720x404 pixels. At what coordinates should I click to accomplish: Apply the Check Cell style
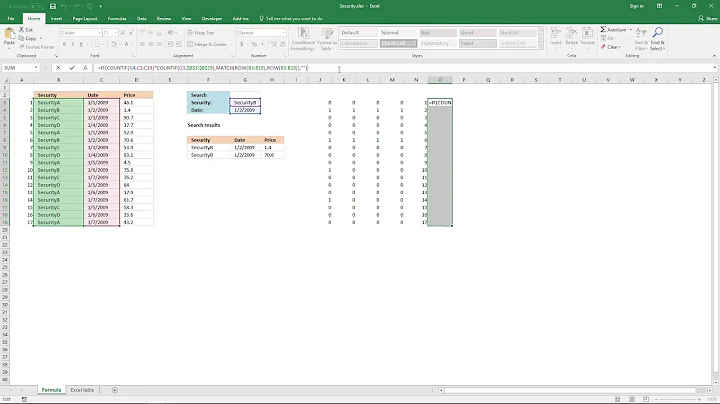click(398, 43)
